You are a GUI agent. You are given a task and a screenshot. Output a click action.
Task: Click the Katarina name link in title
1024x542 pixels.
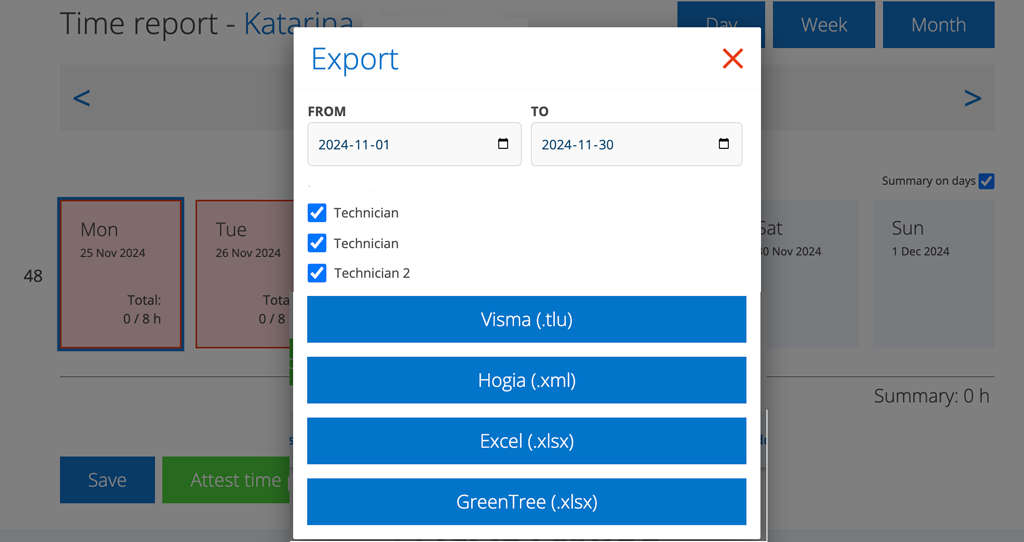click(x=298, y=24)
